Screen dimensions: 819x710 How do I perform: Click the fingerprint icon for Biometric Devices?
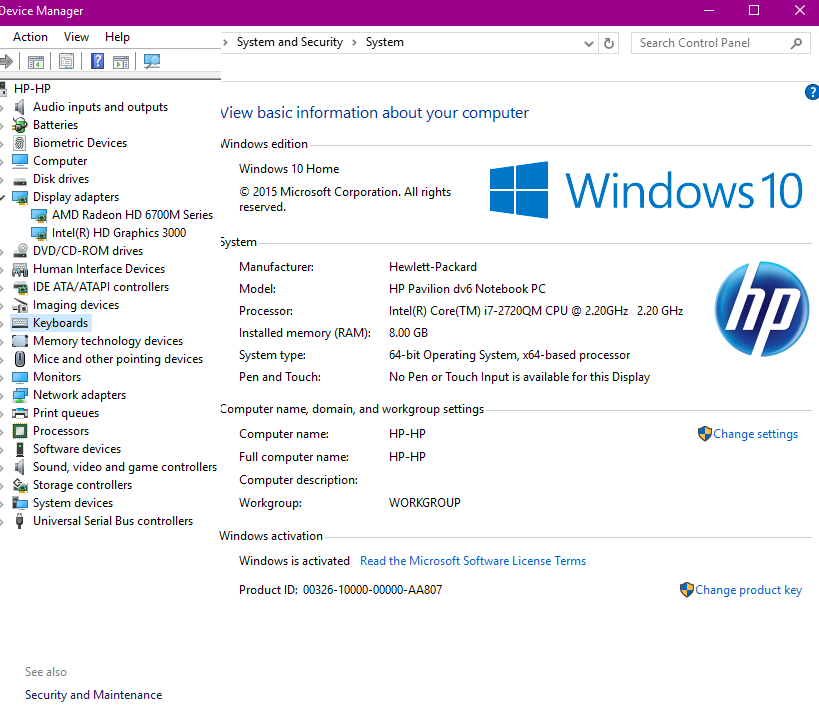tap(20, 143)
